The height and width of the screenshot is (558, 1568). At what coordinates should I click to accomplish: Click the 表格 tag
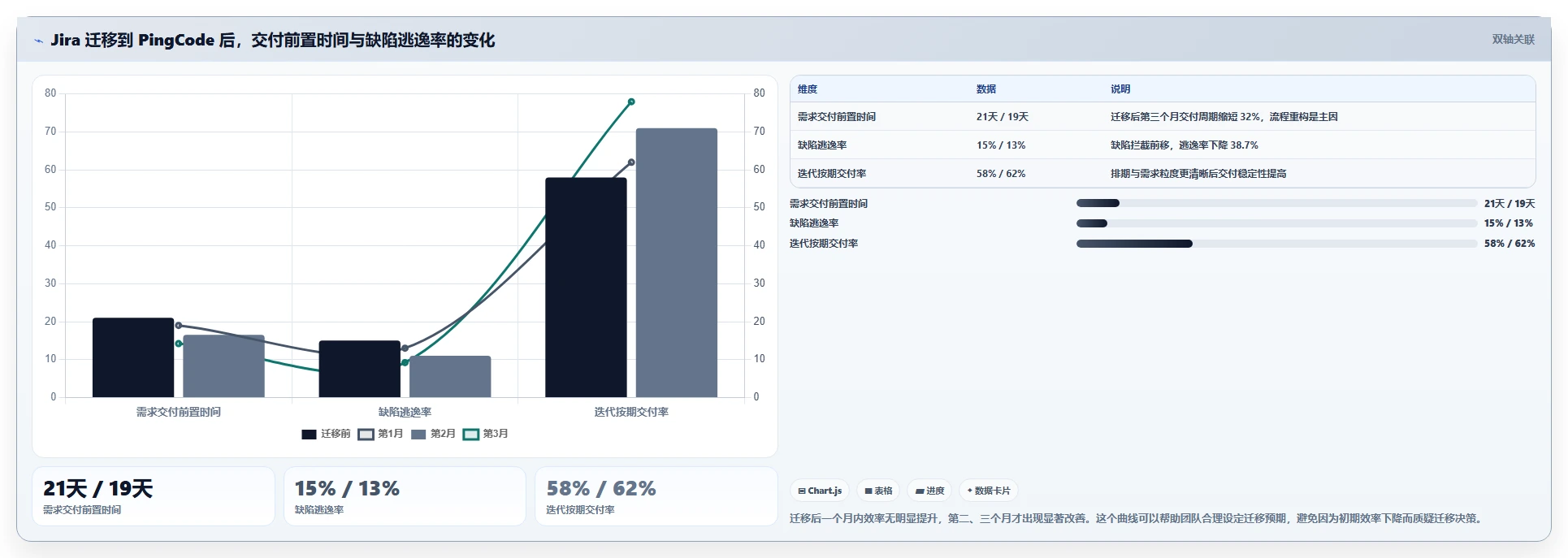point(878,491)
